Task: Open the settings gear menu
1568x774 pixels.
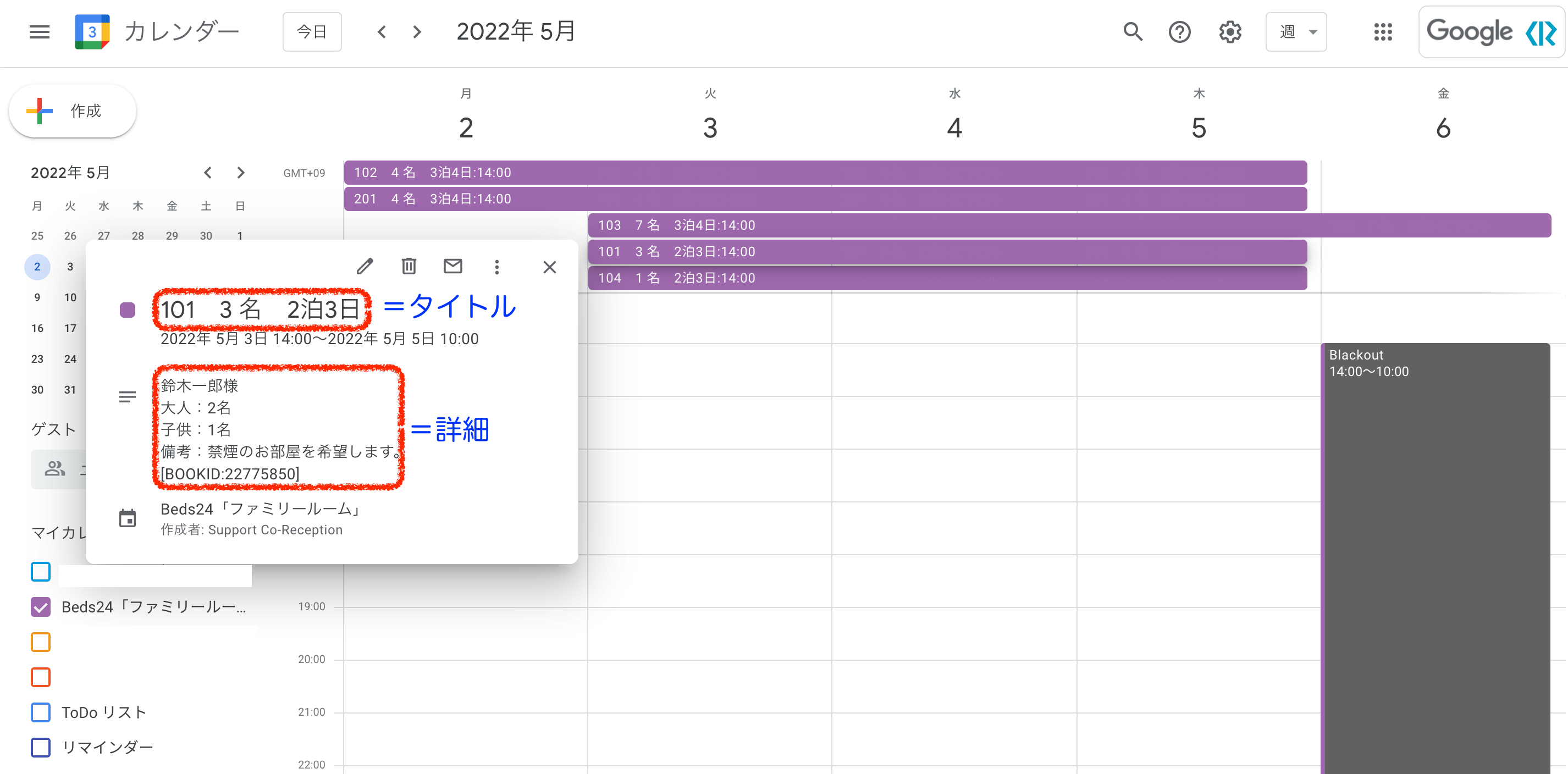Action: (x=1229, y=32)
